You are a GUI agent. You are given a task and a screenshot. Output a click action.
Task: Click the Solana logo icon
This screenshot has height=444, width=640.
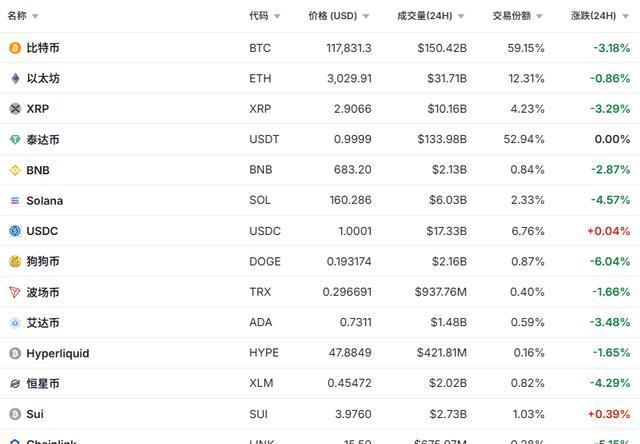15,201
